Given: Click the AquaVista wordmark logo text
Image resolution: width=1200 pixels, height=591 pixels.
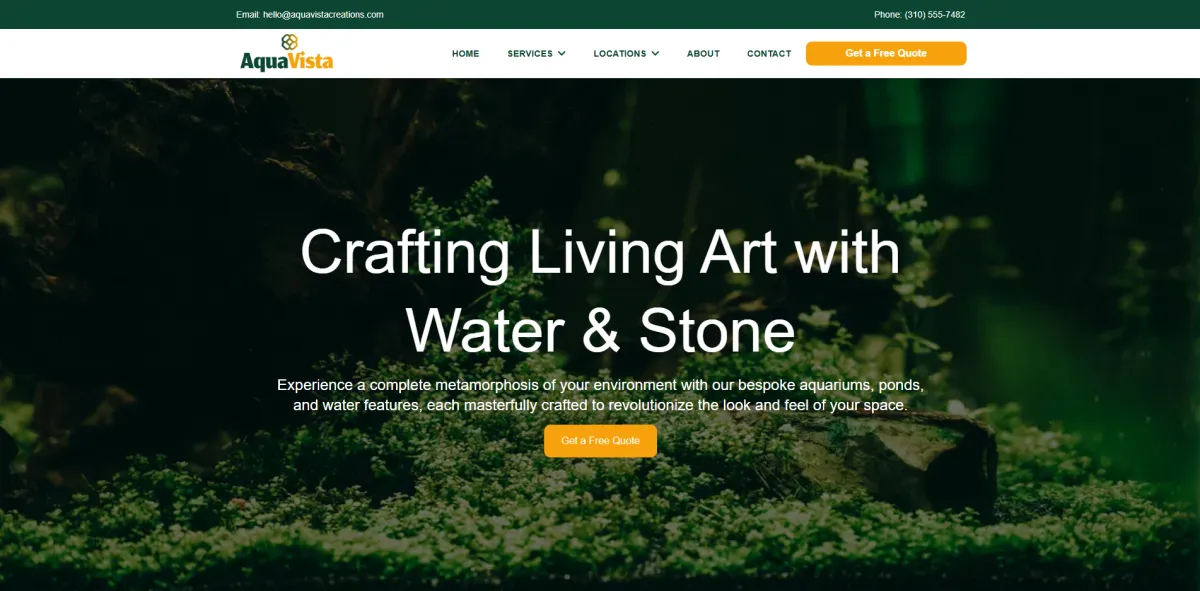Looking at the screenshot, I should (x=287, y=61).
